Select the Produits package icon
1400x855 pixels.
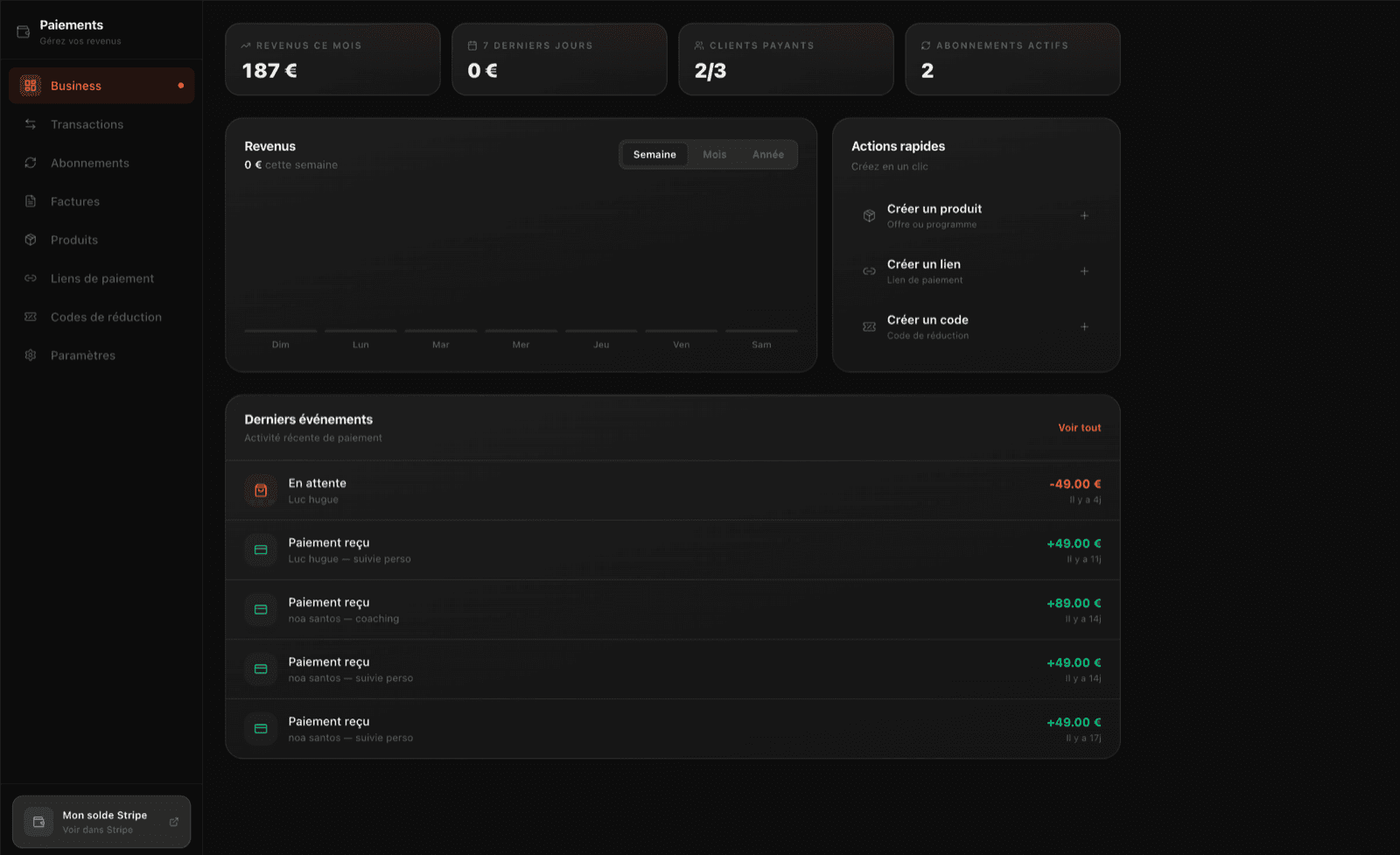click(x=31, y=239)
